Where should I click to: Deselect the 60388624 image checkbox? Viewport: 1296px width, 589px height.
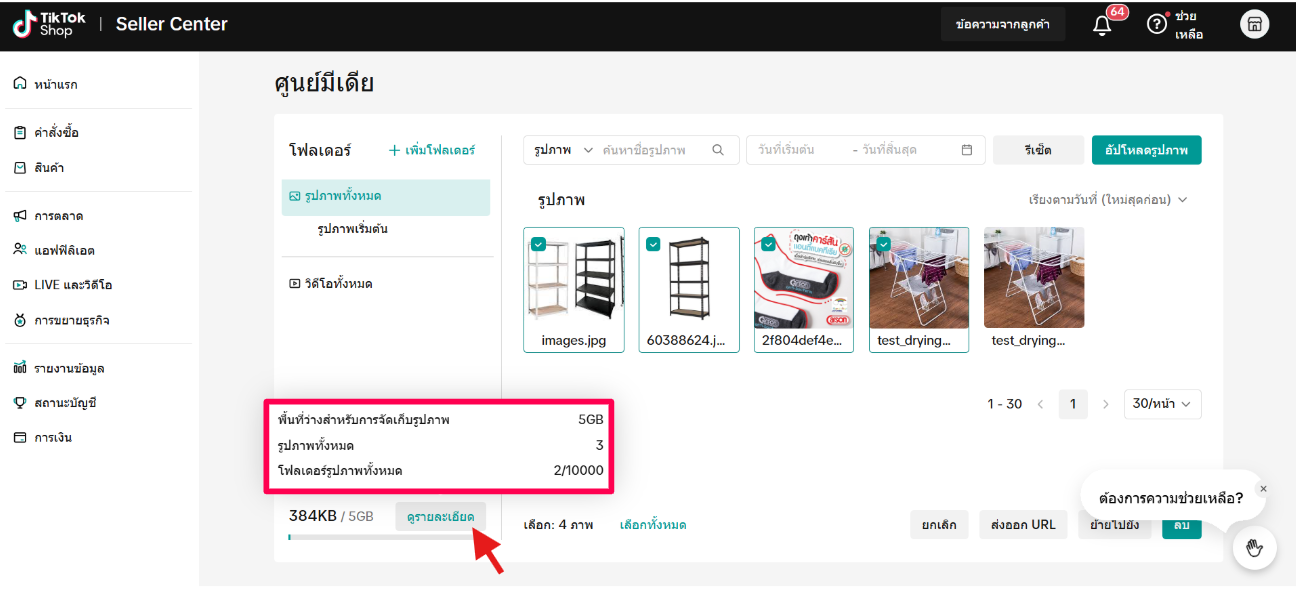click(x=652, y=243)
